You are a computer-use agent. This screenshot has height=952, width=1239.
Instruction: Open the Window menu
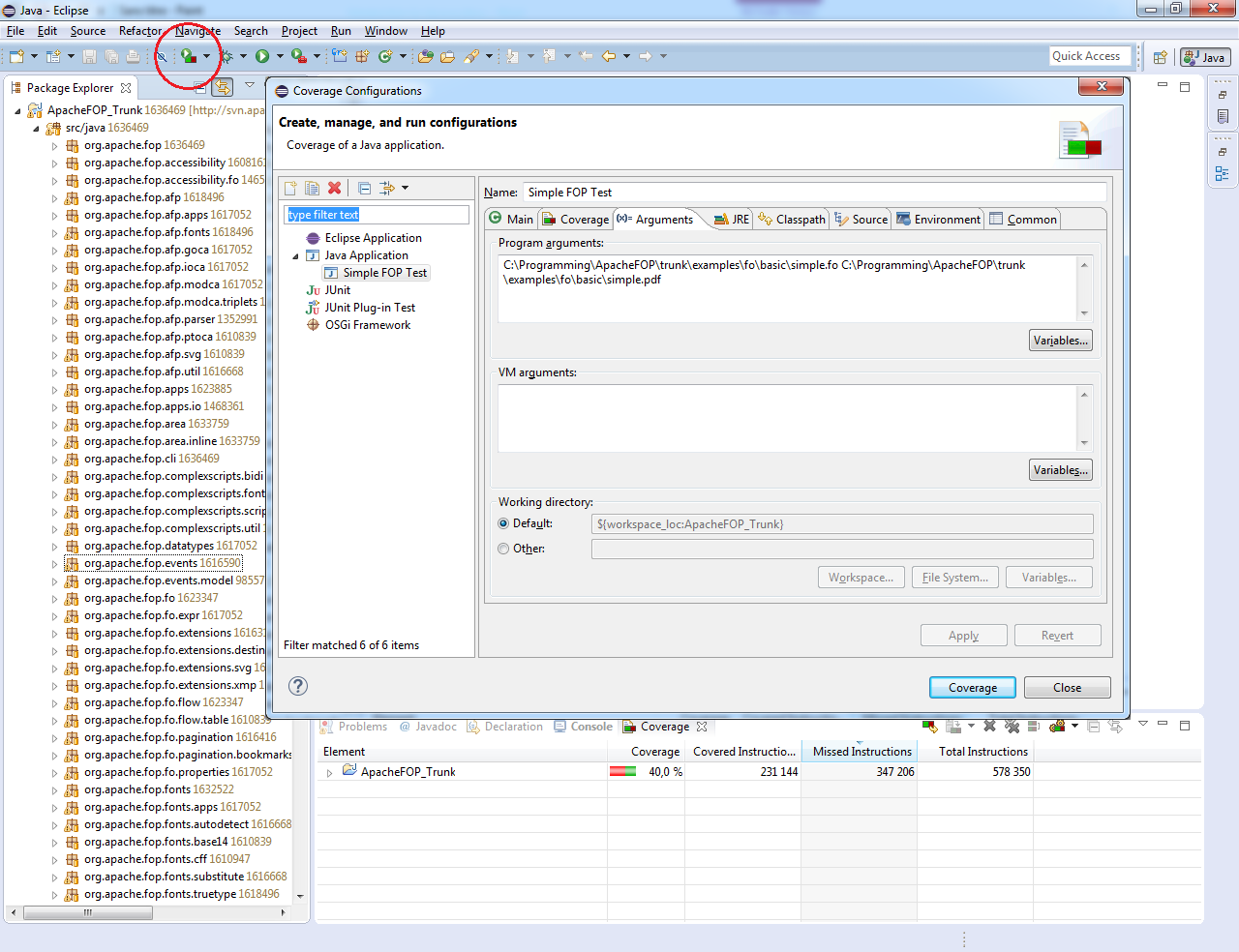click(386, 31)
